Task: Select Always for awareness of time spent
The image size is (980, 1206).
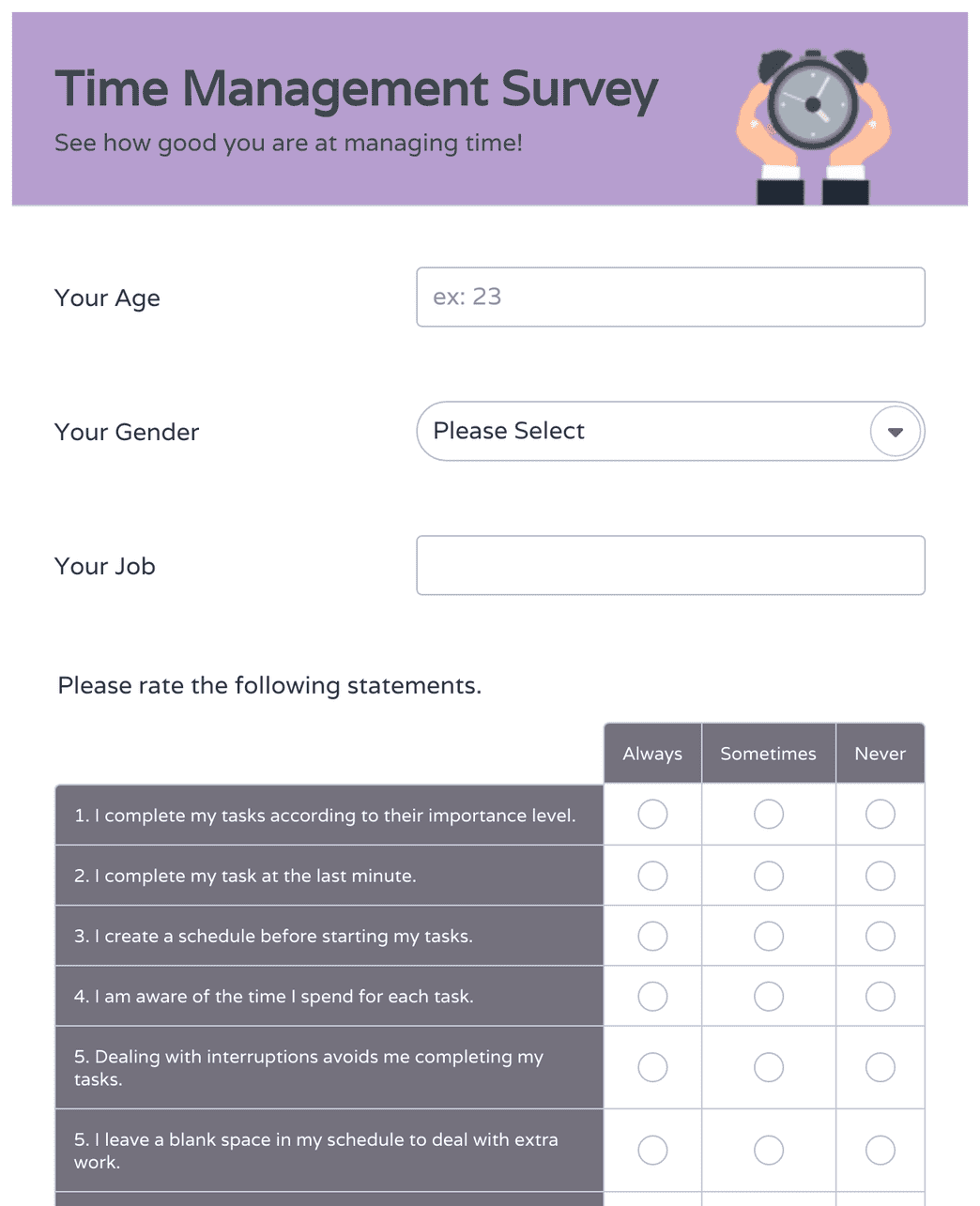Action: [652, 996]
